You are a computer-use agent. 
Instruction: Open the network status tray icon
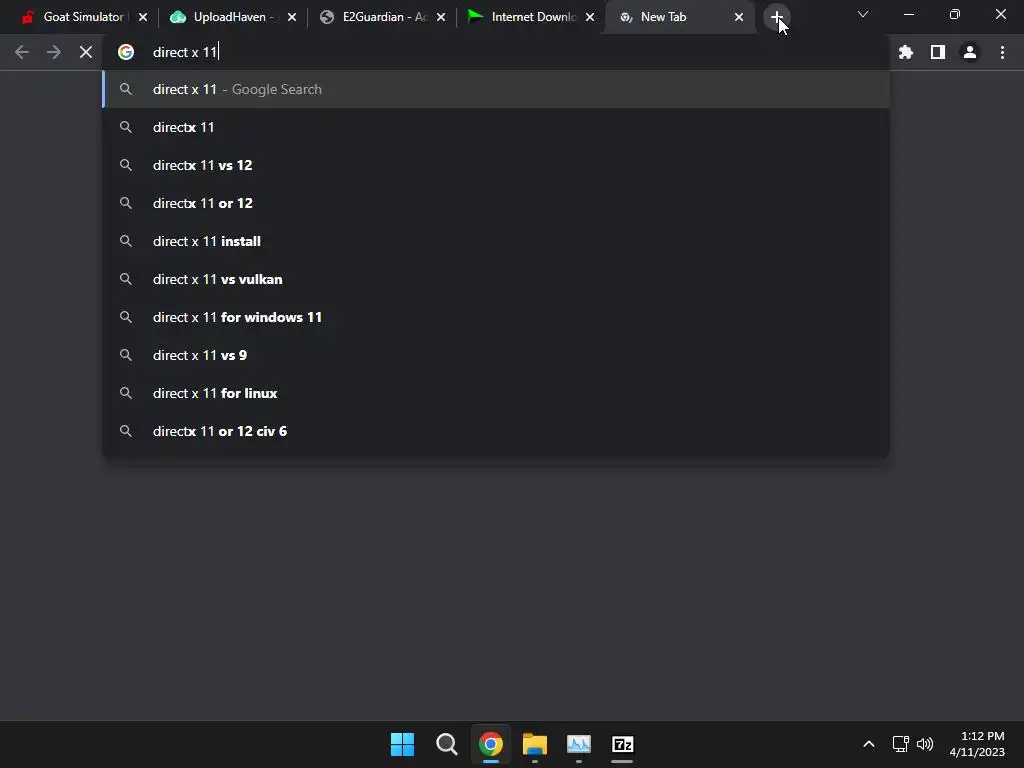tap(901, 744)
